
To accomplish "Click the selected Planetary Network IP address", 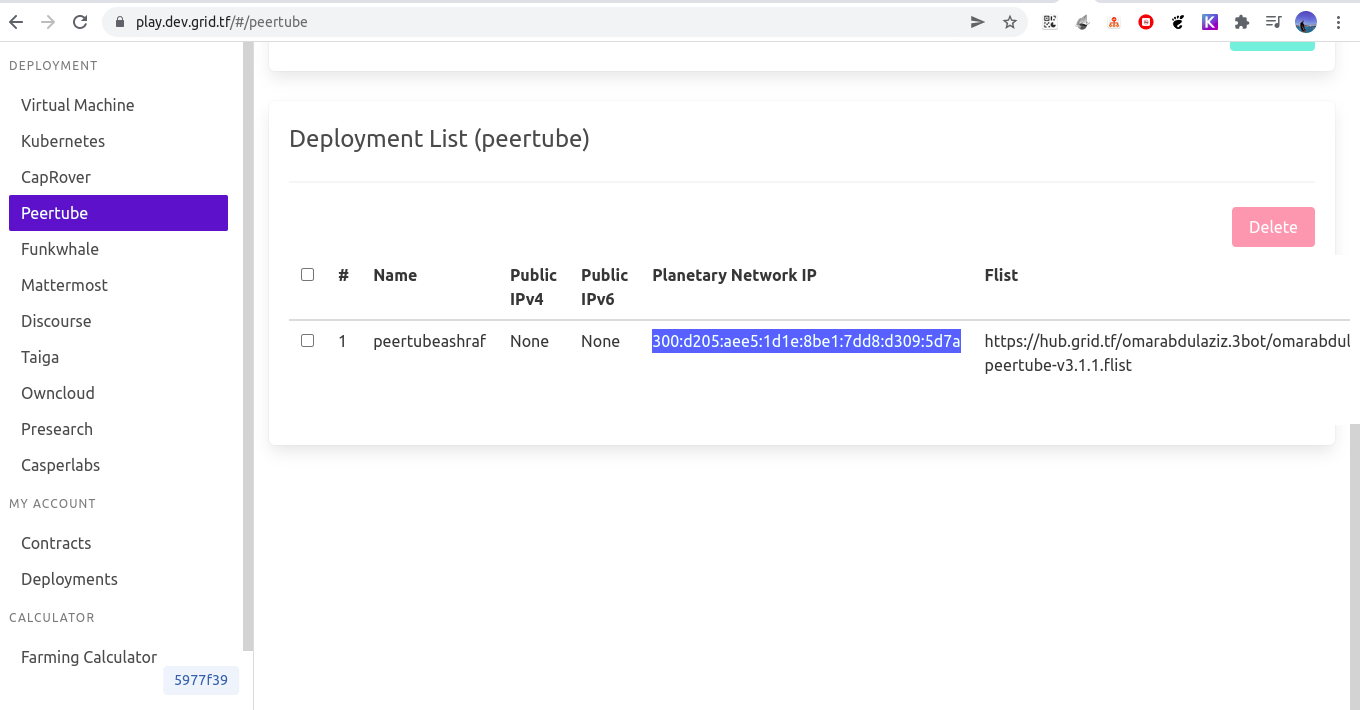I will click(806, 340).
